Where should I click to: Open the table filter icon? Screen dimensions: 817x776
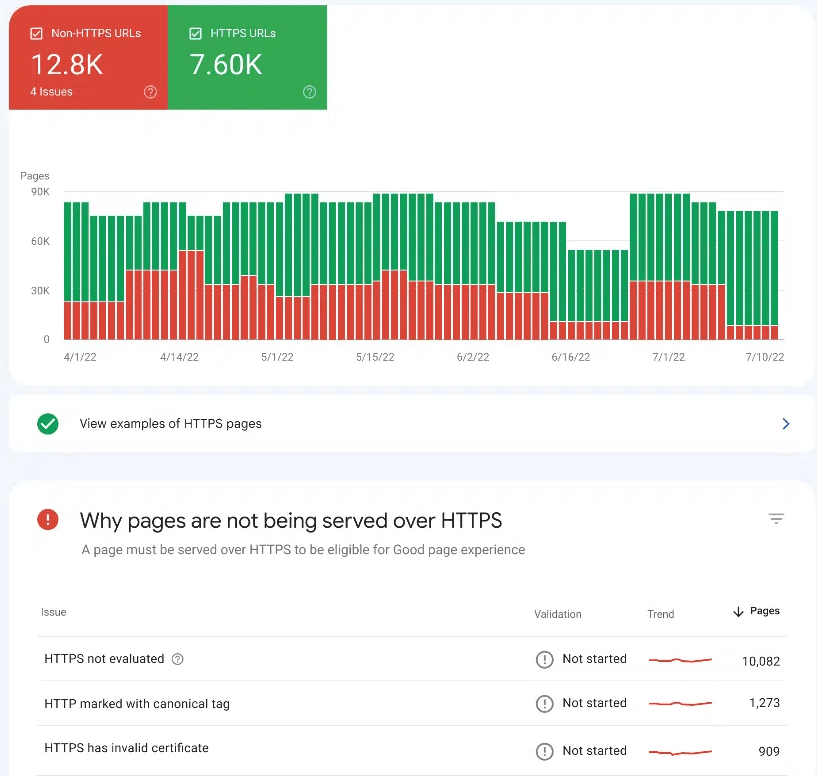coord(776,519)
